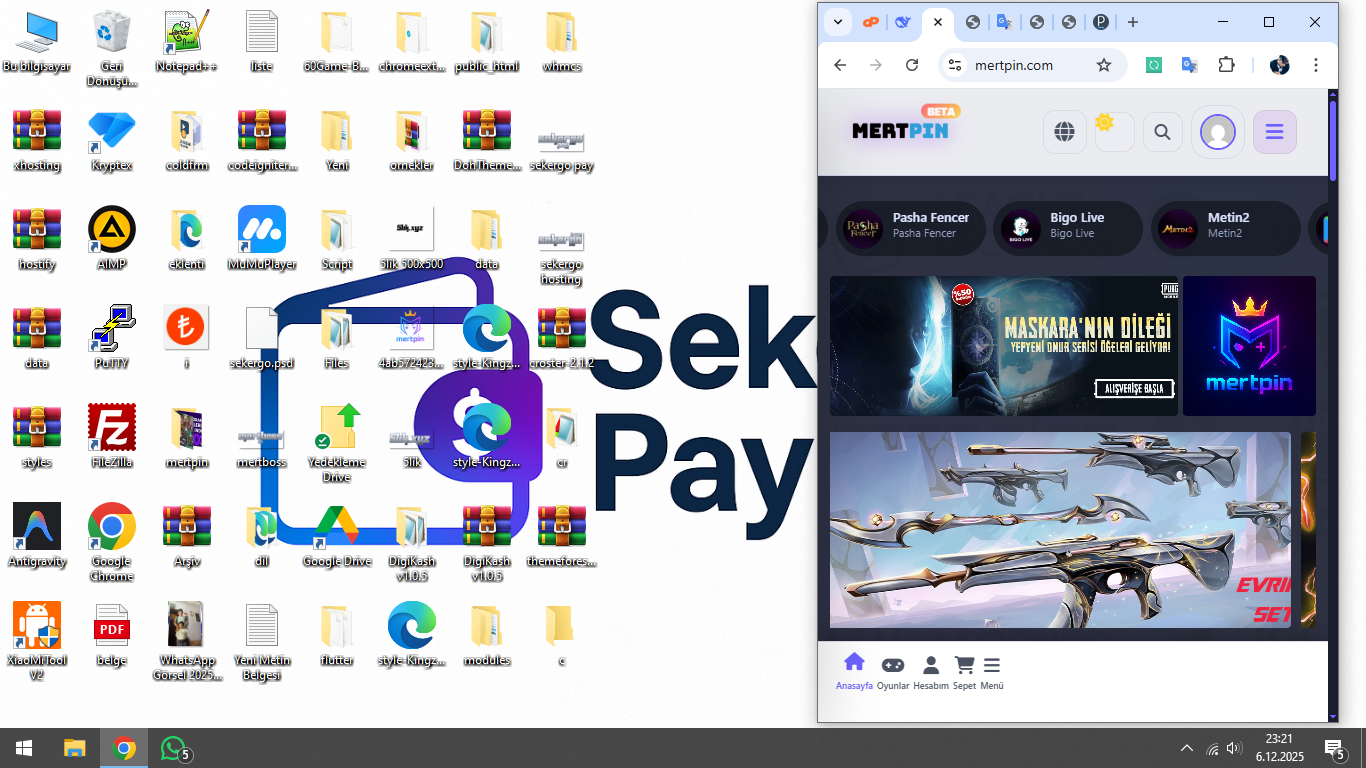Bookmark this page with the star icon
Viewport: 1366px width, 768px height.
tap(1104, 65)
